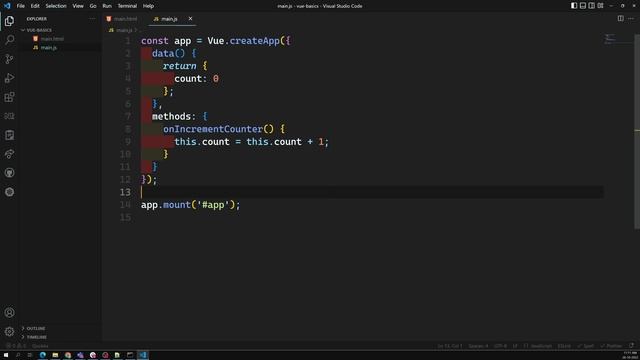Open the View menu

point(78,6)
